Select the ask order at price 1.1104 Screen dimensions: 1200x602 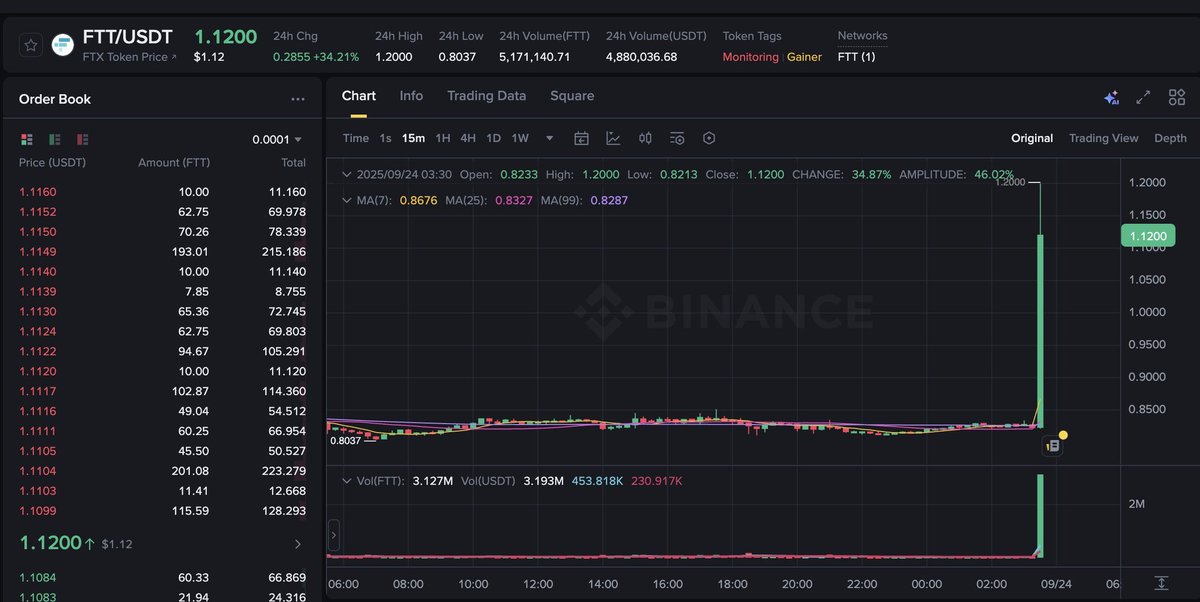(x=163, y=471)
